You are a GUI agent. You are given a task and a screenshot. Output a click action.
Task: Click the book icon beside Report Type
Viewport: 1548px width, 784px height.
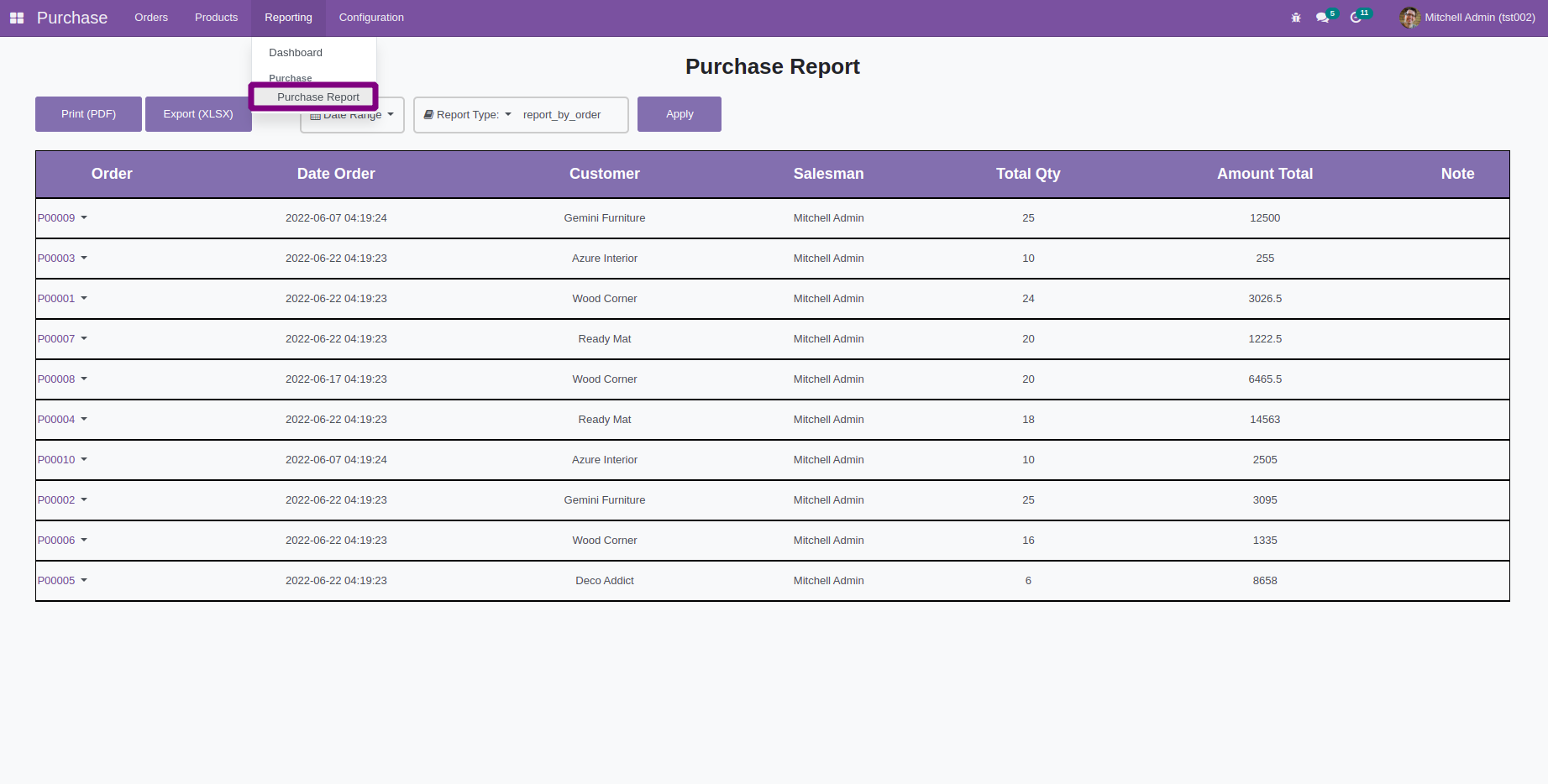pyautogui.click(x=428, y=115)
